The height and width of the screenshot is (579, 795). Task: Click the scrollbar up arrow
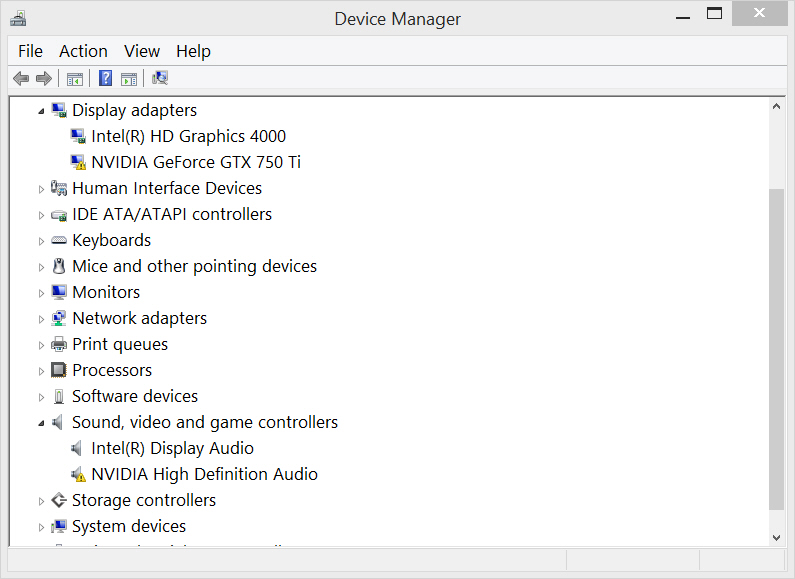(x=776, y=106)
